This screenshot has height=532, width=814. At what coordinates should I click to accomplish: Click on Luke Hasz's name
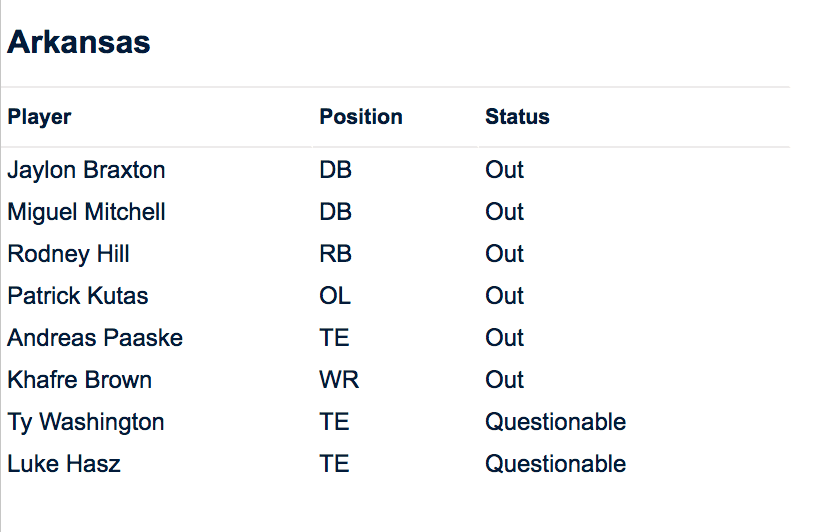[63, 464]
